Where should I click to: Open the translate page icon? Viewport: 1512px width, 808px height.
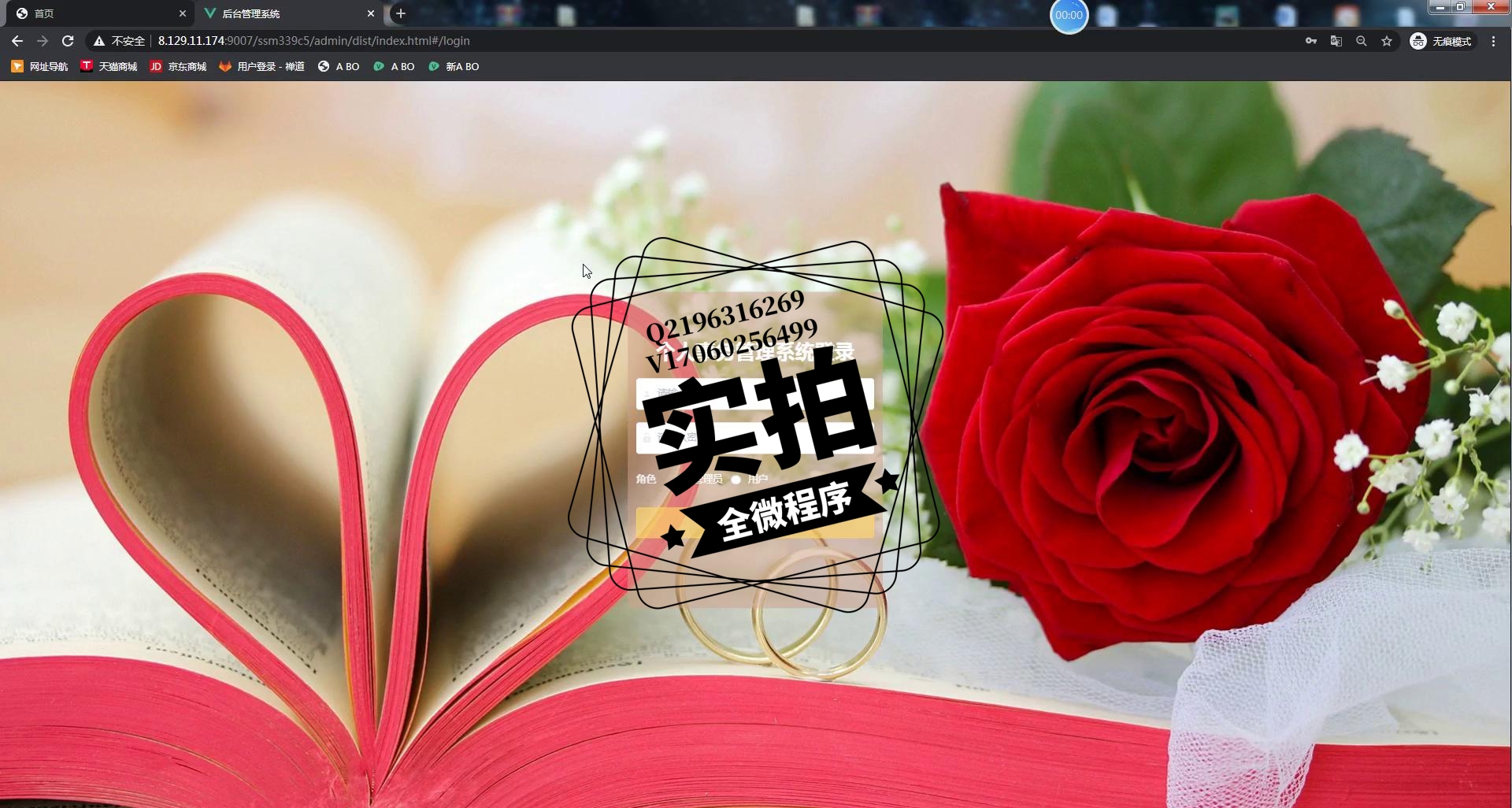1336,41
